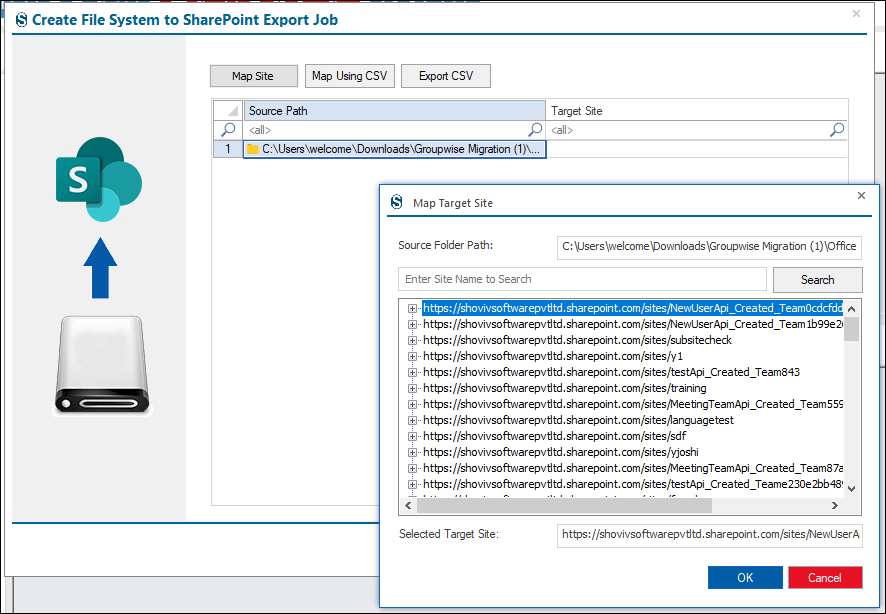
Task: Click row number 1 cell
Action: click(x=228, y=149)
